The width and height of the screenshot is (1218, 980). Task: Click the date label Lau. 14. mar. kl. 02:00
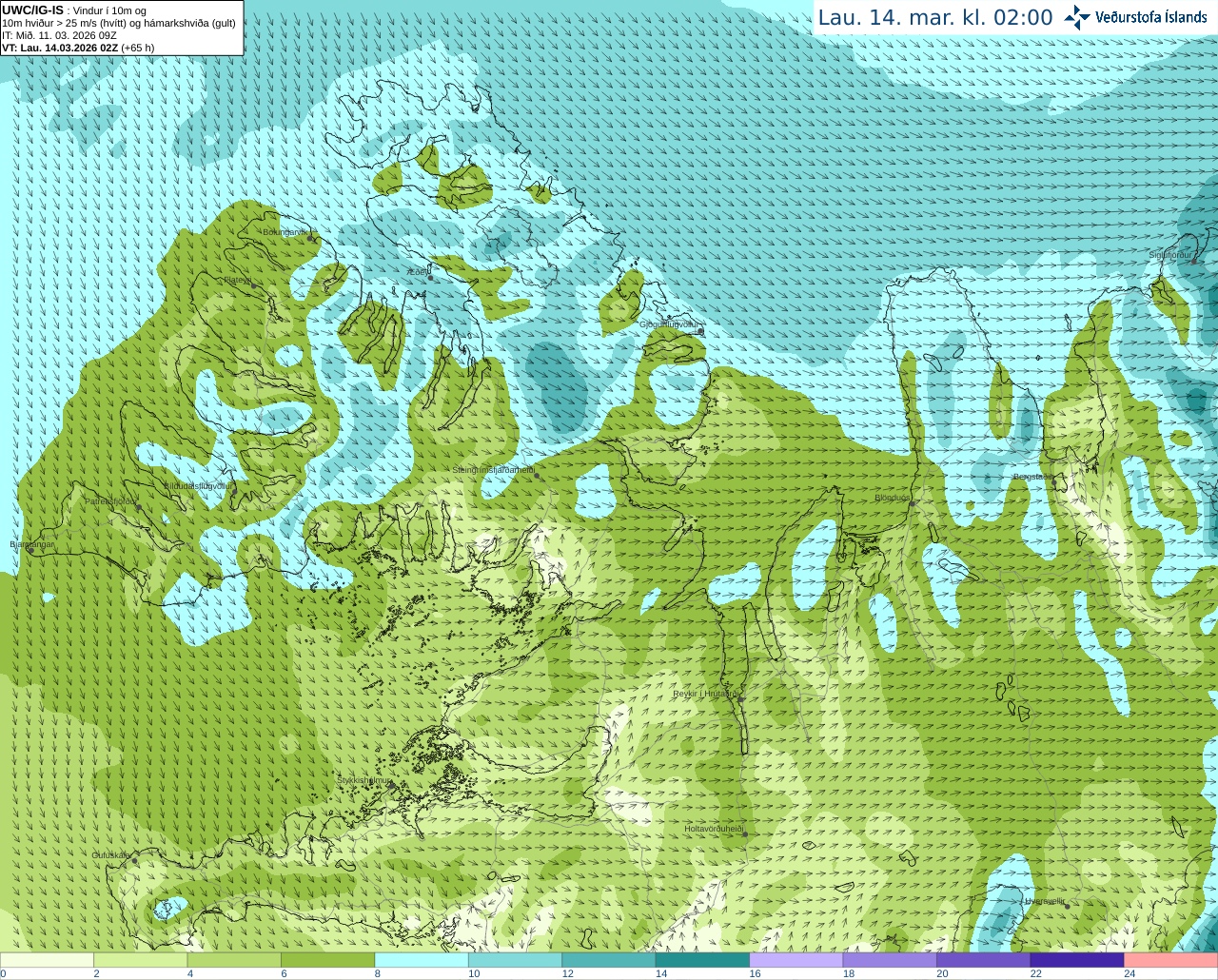935,17
